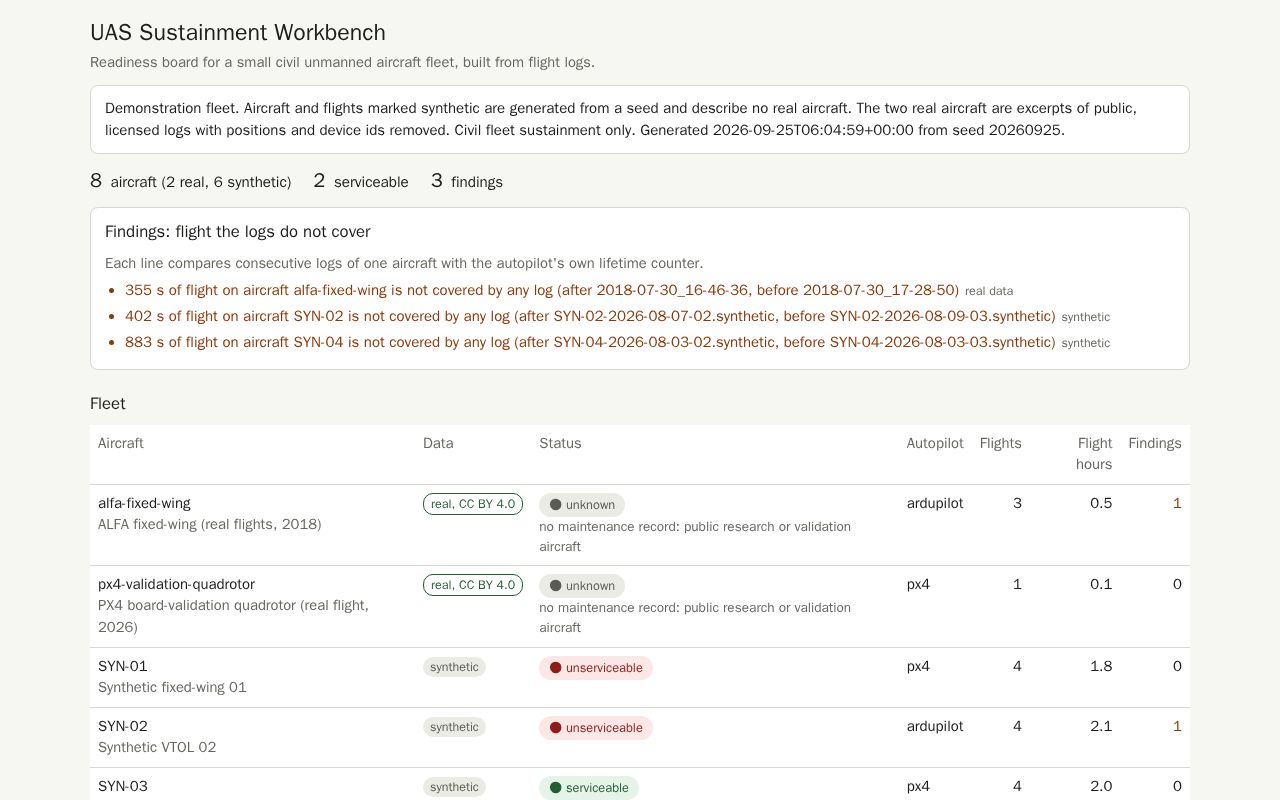Click 'ALFA fixed-wing (real flights, 2018)' description
Image resolution: width=1280 pixels, height=800 pixels.
tap(210, 524)
